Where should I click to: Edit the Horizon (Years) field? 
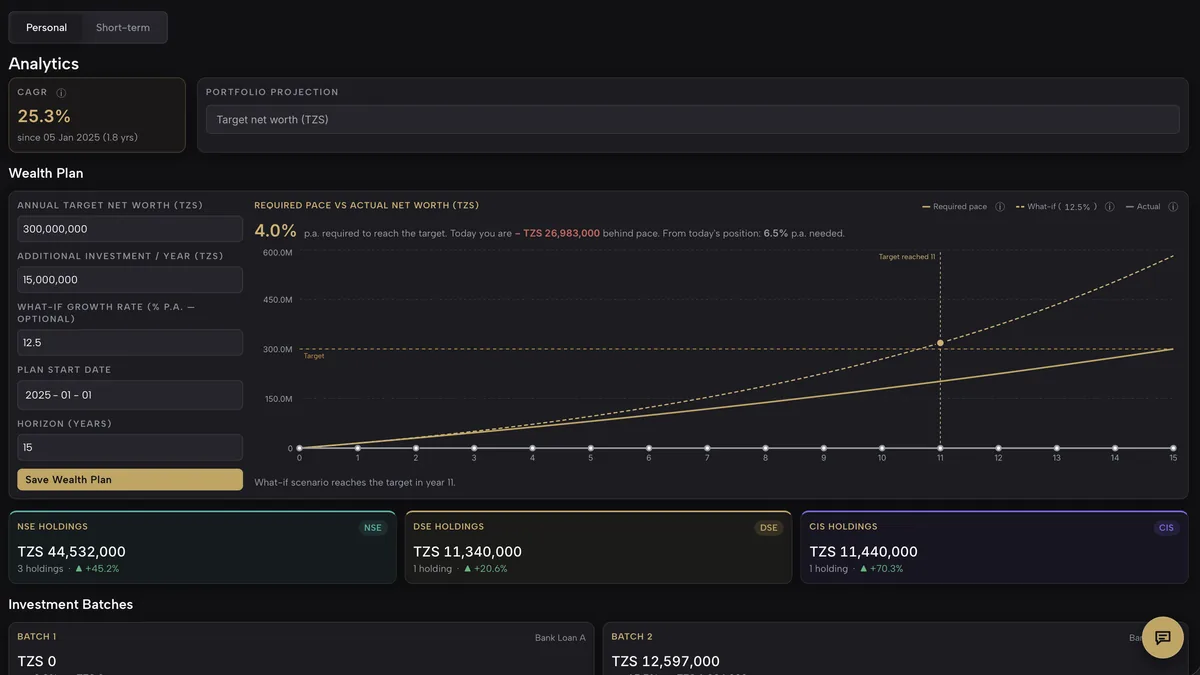pyautogui.click(x=130, y=448)
